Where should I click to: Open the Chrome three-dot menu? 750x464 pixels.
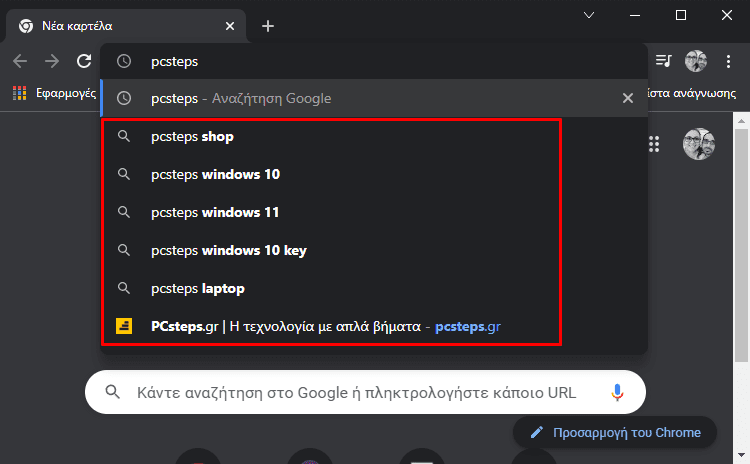pyautogui.click(x=728, y=61)
